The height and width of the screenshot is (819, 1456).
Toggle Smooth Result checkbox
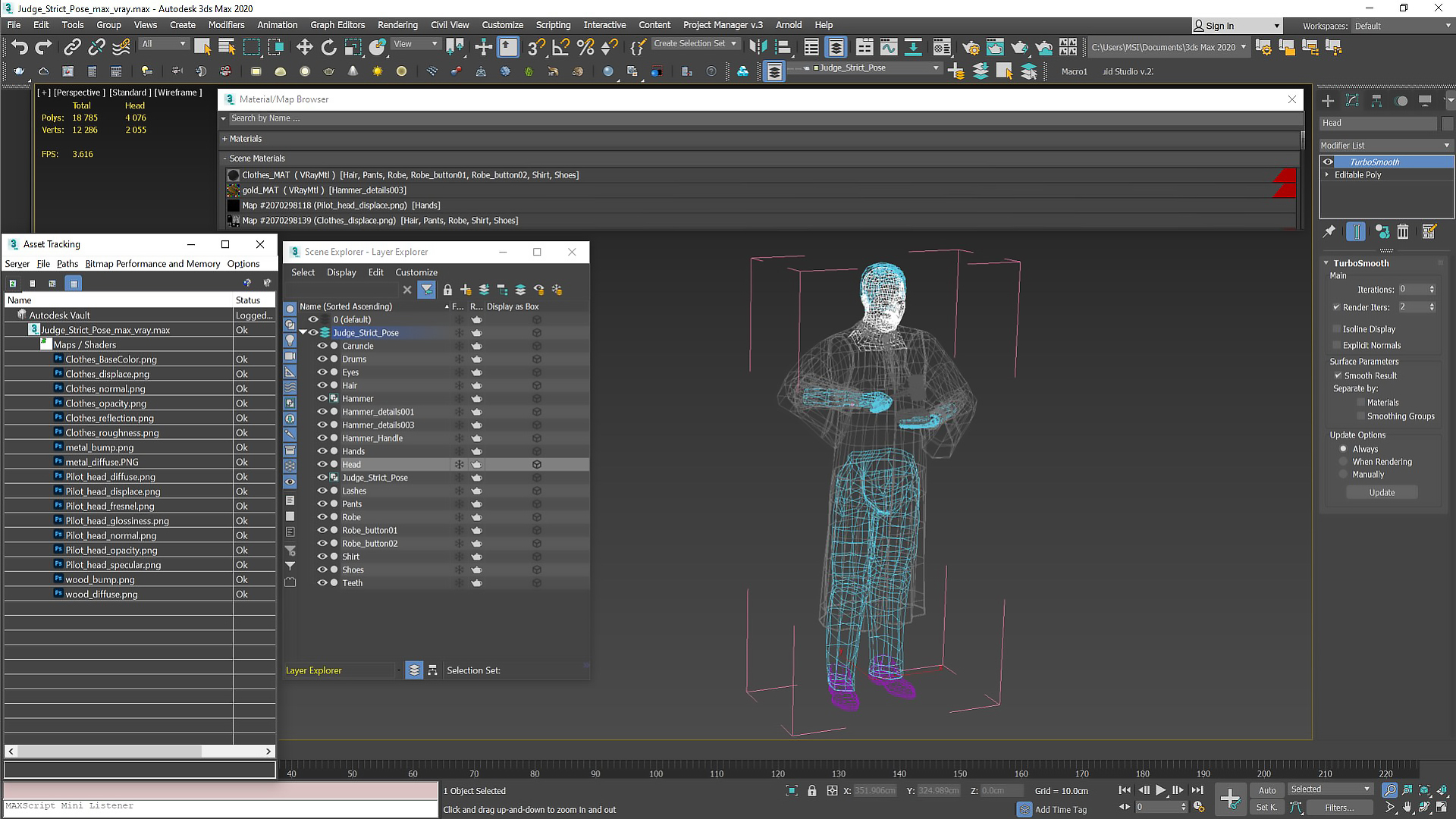[x=1338, y=375]
